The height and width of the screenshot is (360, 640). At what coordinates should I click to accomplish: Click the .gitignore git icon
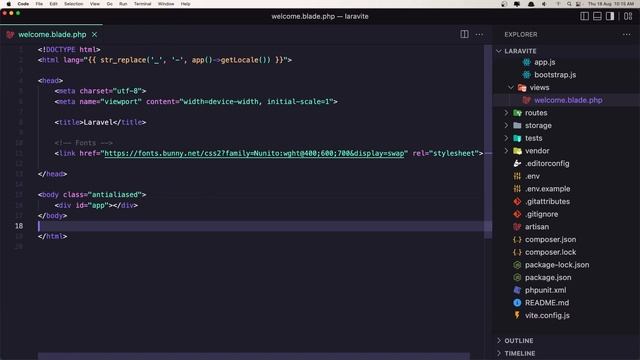click(x=517, y=214)
